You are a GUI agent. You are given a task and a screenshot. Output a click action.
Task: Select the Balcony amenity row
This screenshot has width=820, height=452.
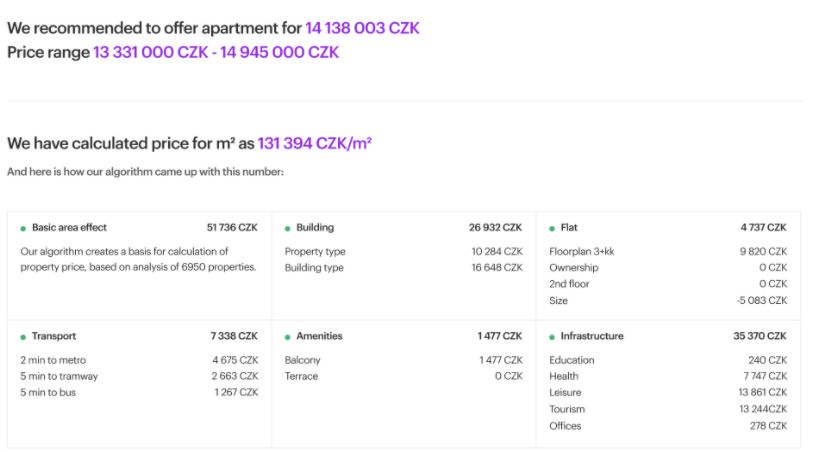[404, 360]
